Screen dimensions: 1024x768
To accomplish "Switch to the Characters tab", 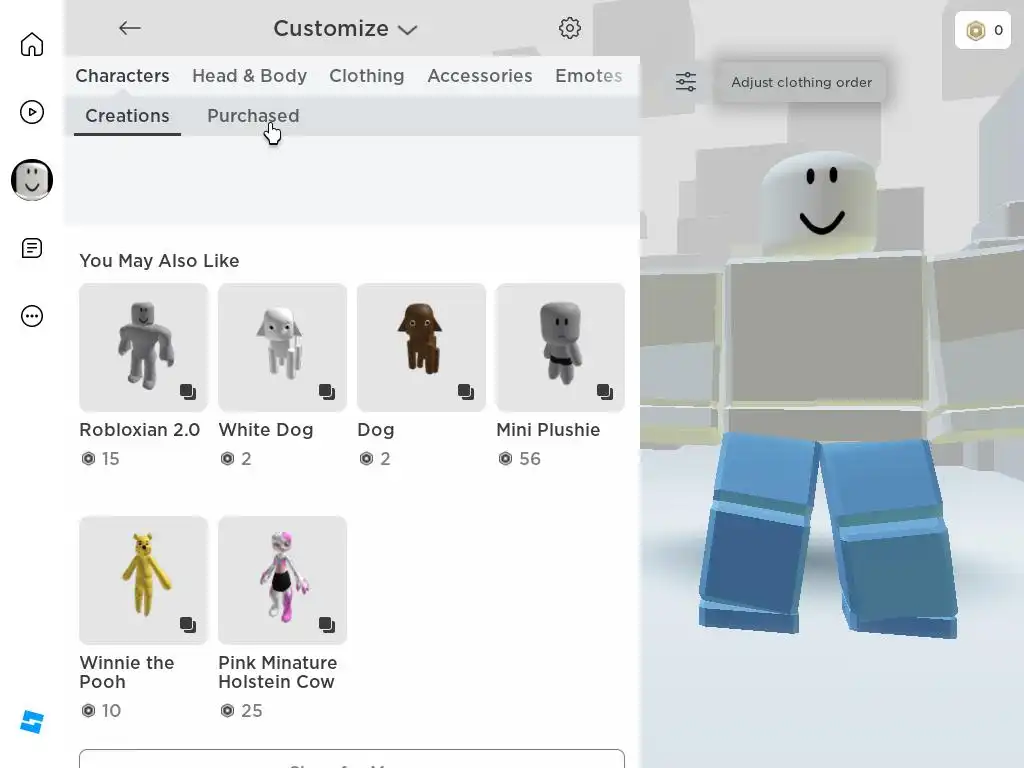I will 122,76.
